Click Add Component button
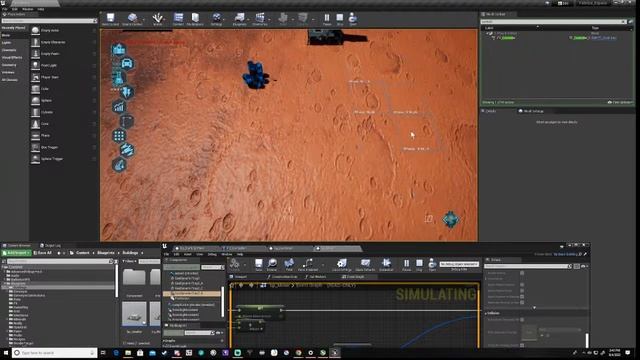Screen dimensions: 640x360 (x=181, y=267)
